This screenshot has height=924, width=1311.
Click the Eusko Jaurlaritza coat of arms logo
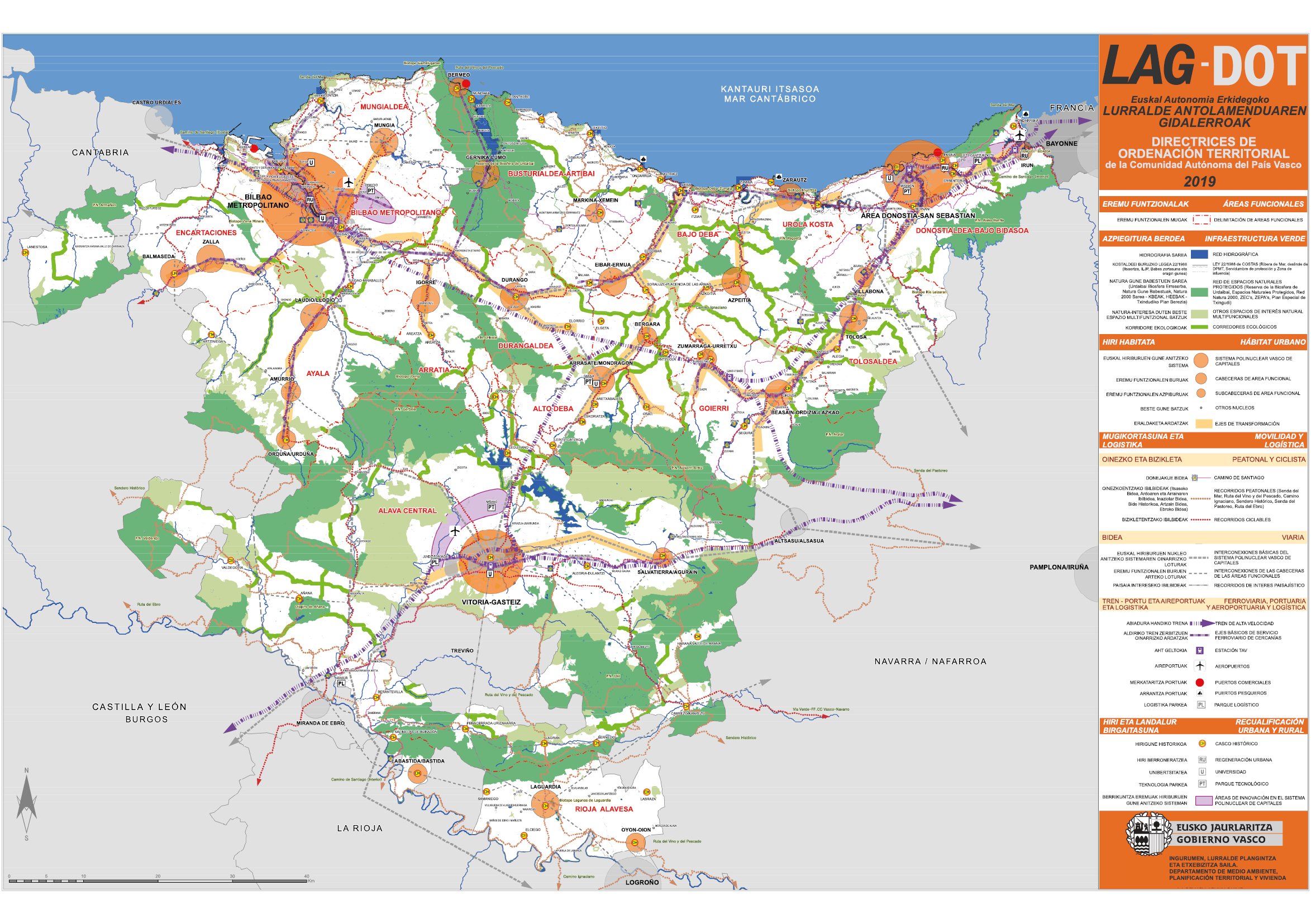click(1148, 833)
